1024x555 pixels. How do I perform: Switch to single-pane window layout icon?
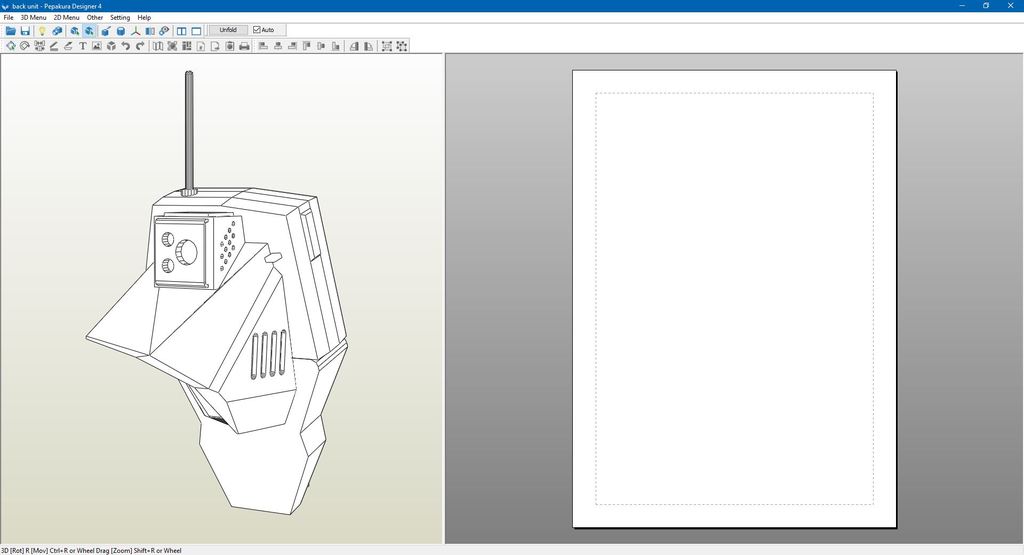[x=196, y=31]
